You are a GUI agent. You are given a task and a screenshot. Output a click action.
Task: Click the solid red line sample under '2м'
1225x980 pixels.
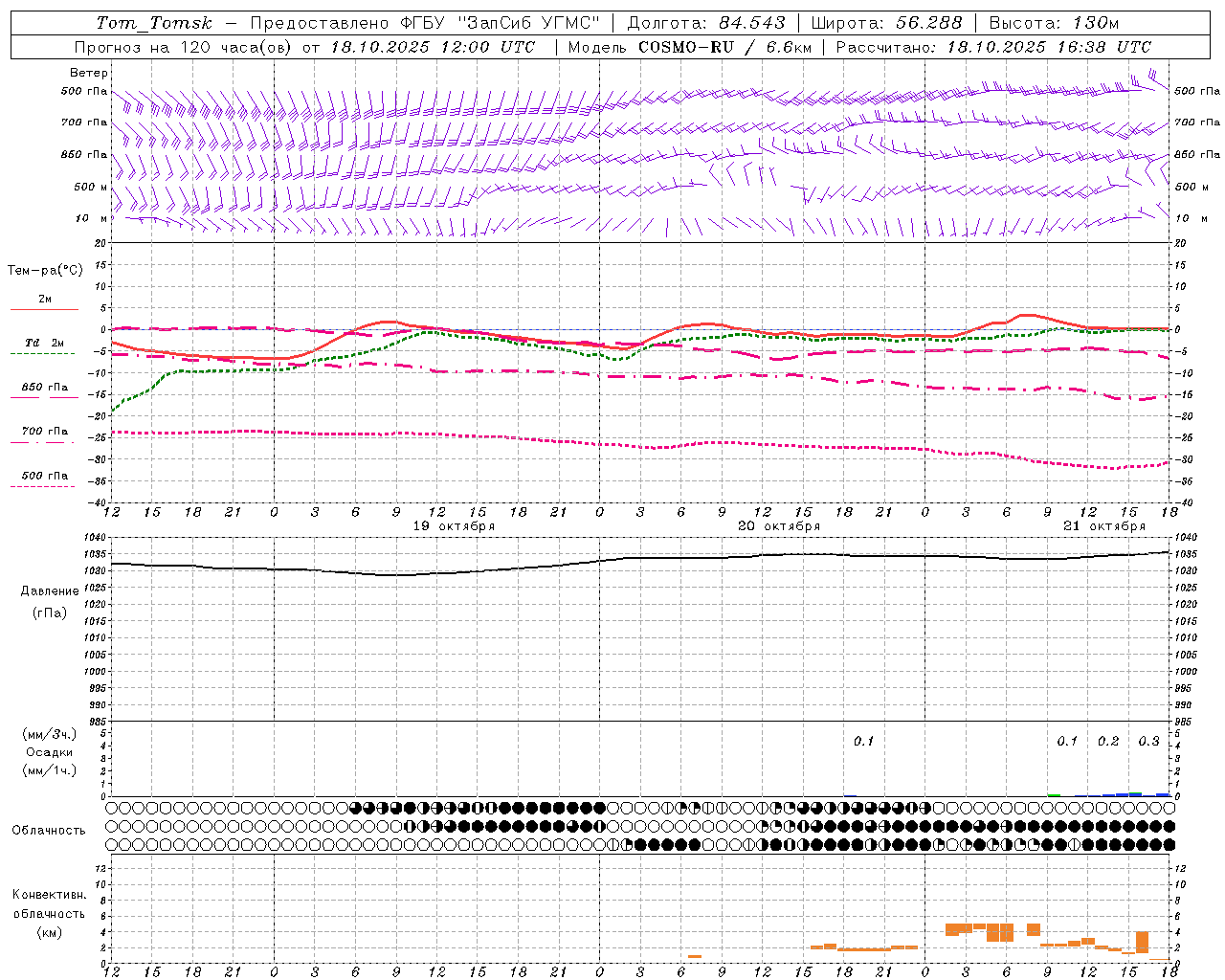tap(44, 309)
